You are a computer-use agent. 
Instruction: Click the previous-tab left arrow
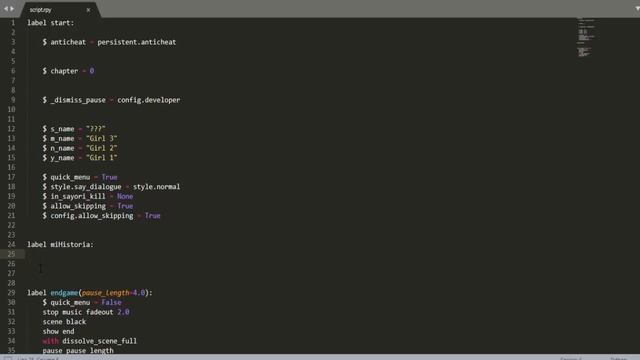(x=6, y=9)
